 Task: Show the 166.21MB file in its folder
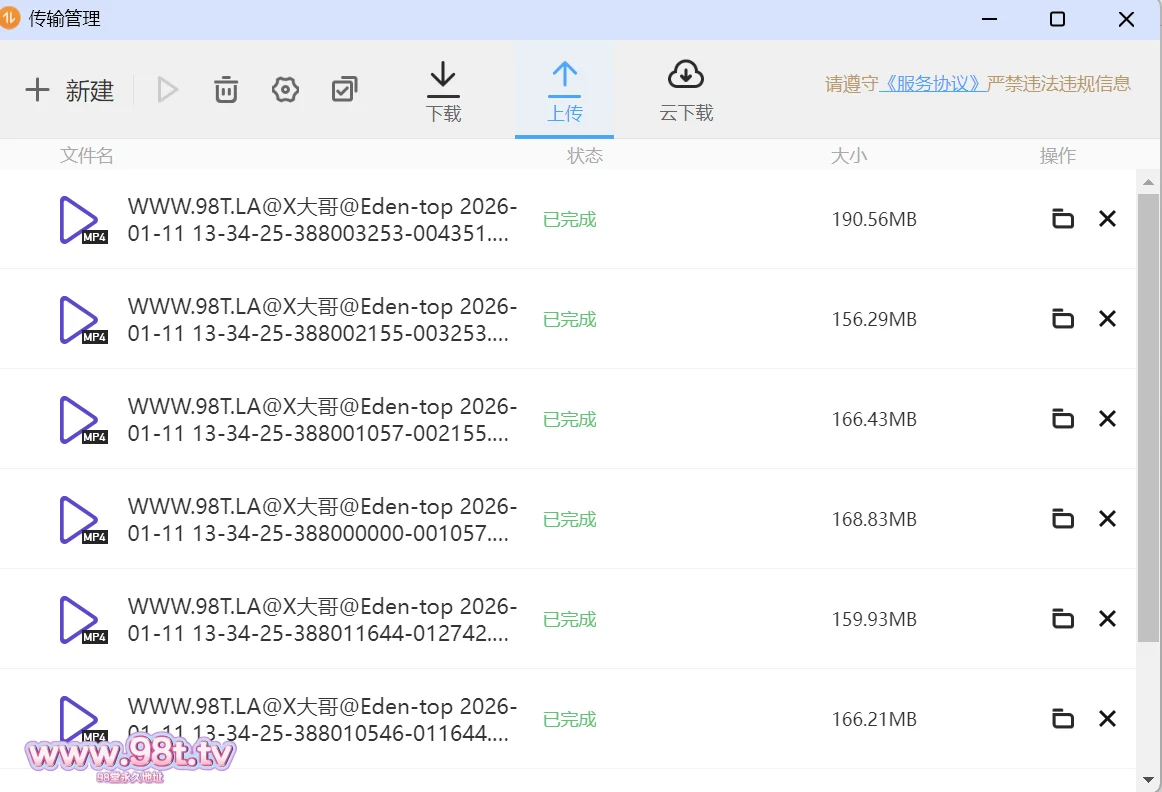click(x=1062, y=719)
